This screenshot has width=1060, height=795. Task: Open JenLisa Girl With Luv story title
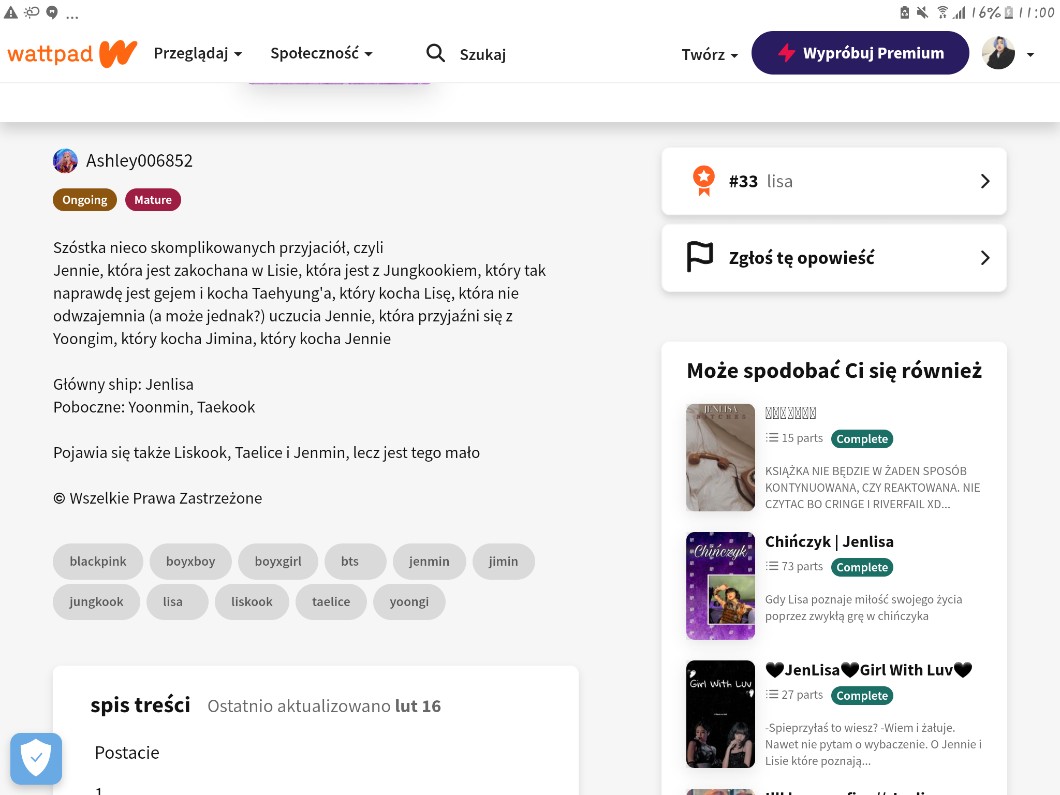coord(868,670)
